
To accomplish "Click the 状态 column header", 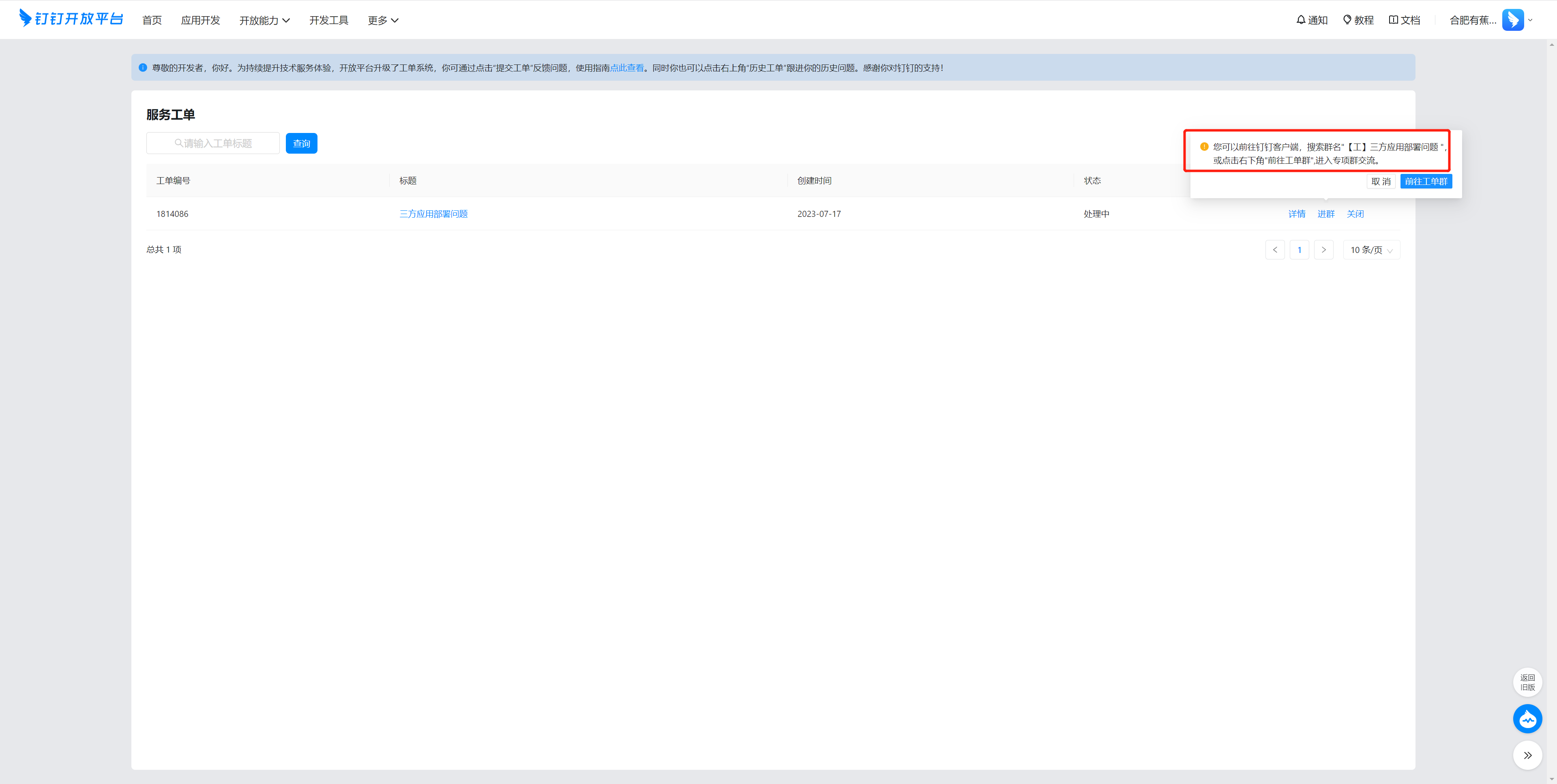I will (1092, 181).
